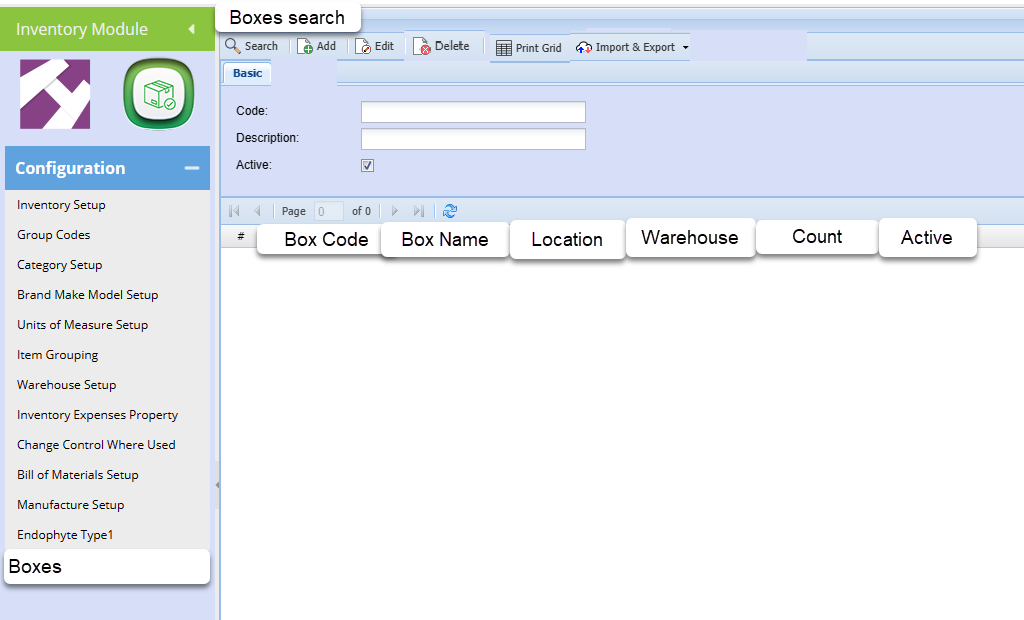Open Bill of Materials Setup

(77, 475)
